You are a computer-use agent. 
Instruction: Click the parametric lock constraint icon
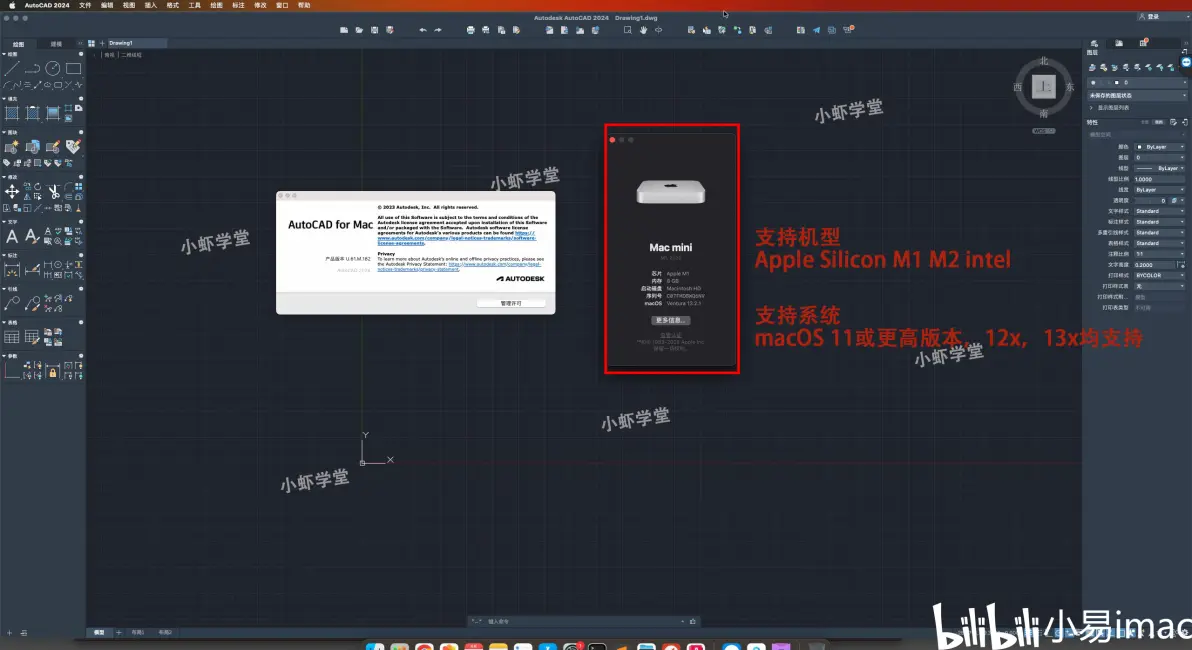[x=52, y=373]
